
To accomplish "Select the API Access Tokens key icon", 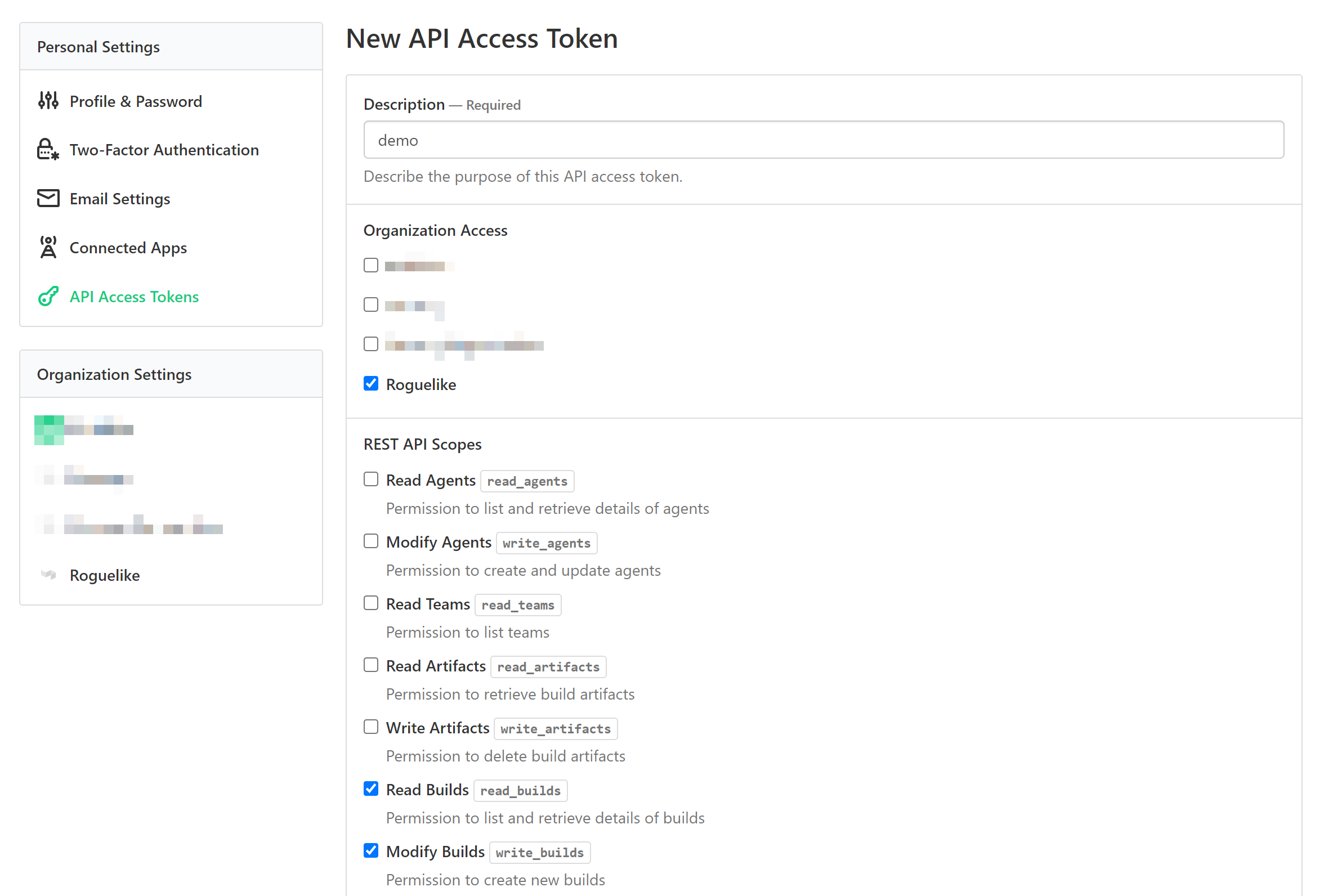I will (48, 296).
